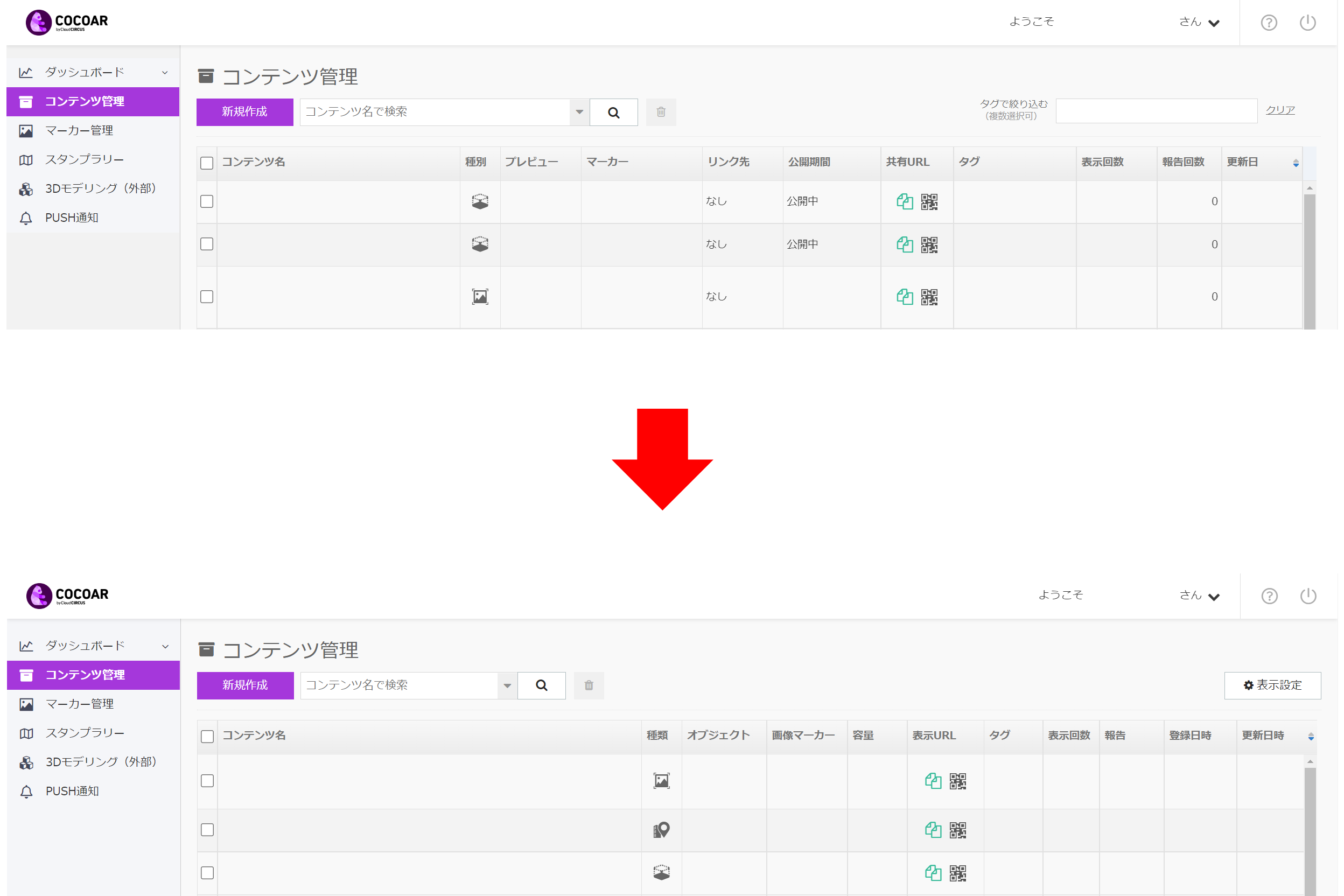Tick second row checkbox in upper table
The width and height of the screenshot is (1344, 896).
207,244
